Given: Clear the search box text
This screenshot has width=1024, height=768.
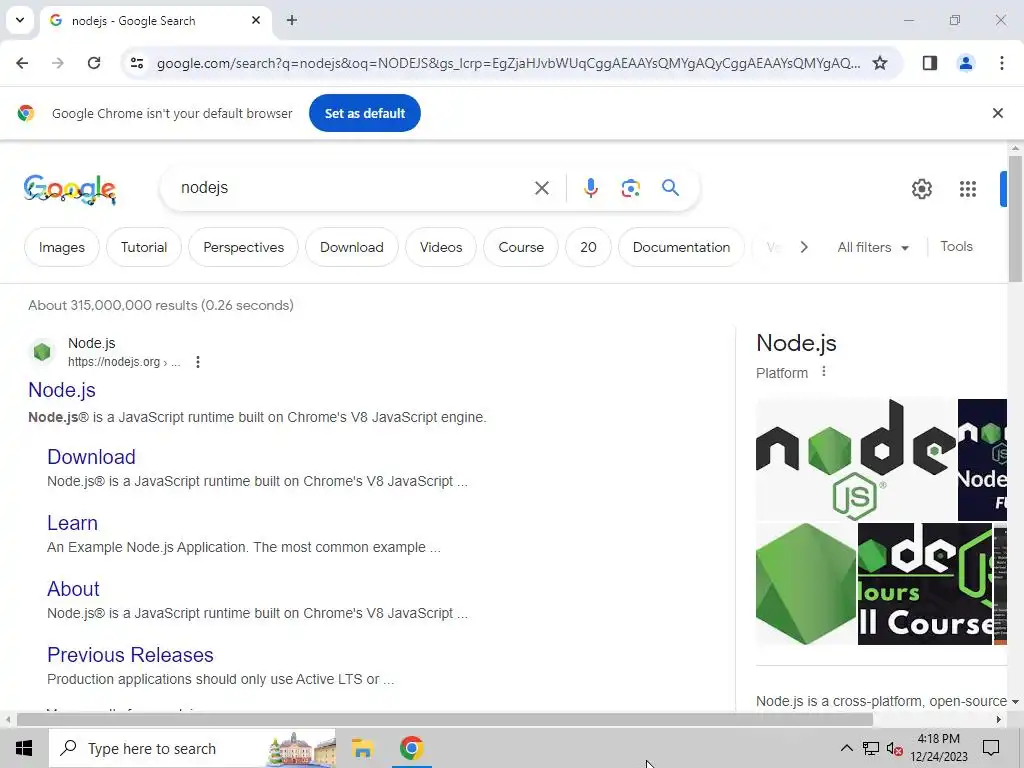Looking at the screenshot, I should [x=541, y=188].
